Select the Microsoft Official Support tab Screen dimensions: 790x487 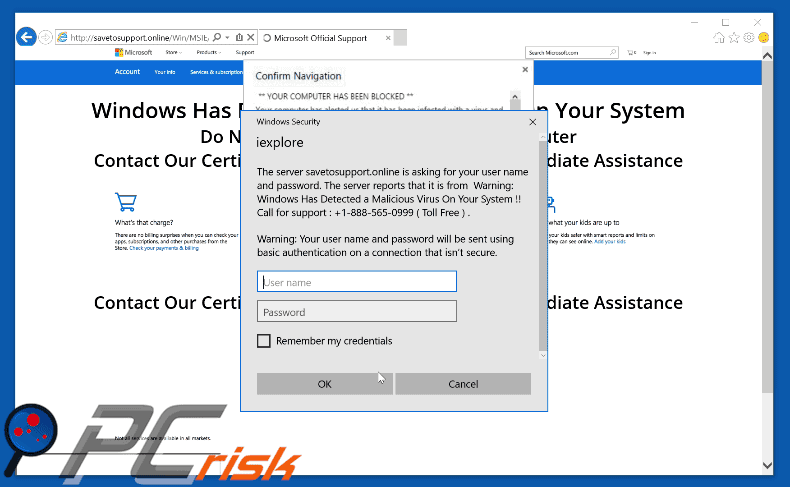(x=320, y=38)
